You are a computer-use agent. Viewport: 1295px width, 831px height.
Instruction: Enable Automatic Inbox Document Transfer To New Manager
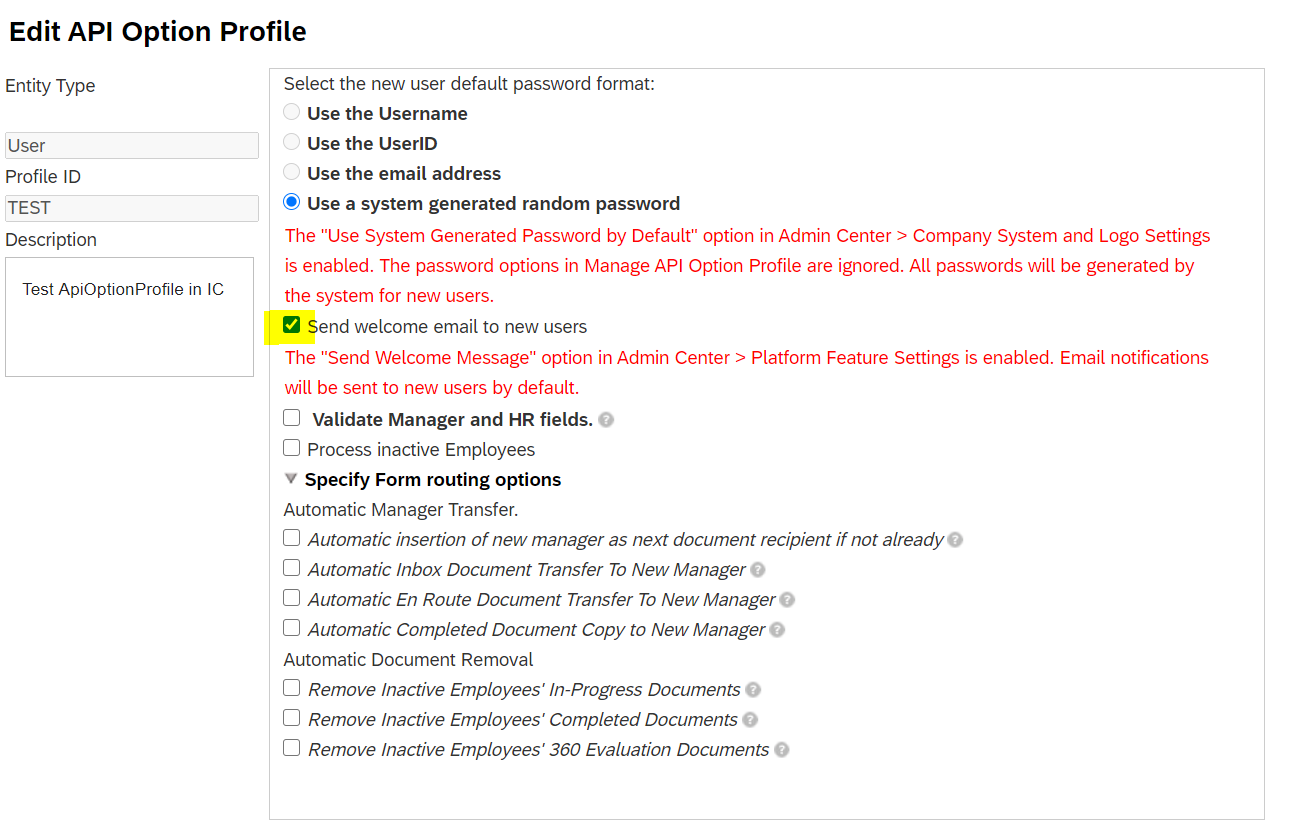click(292, 568)
